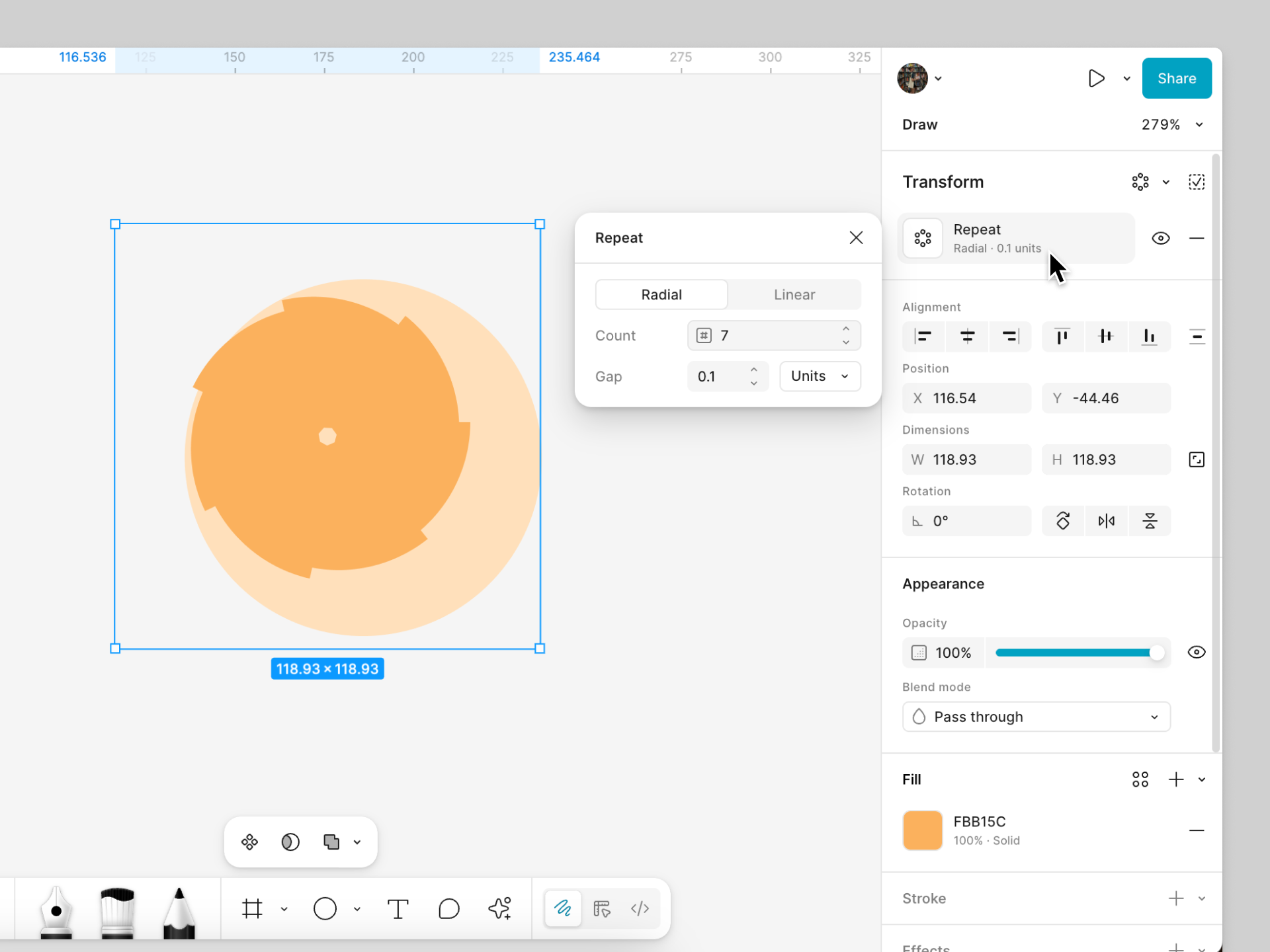Flip selection vertically
1270x952 pixels.
[x=1150, y=521]
